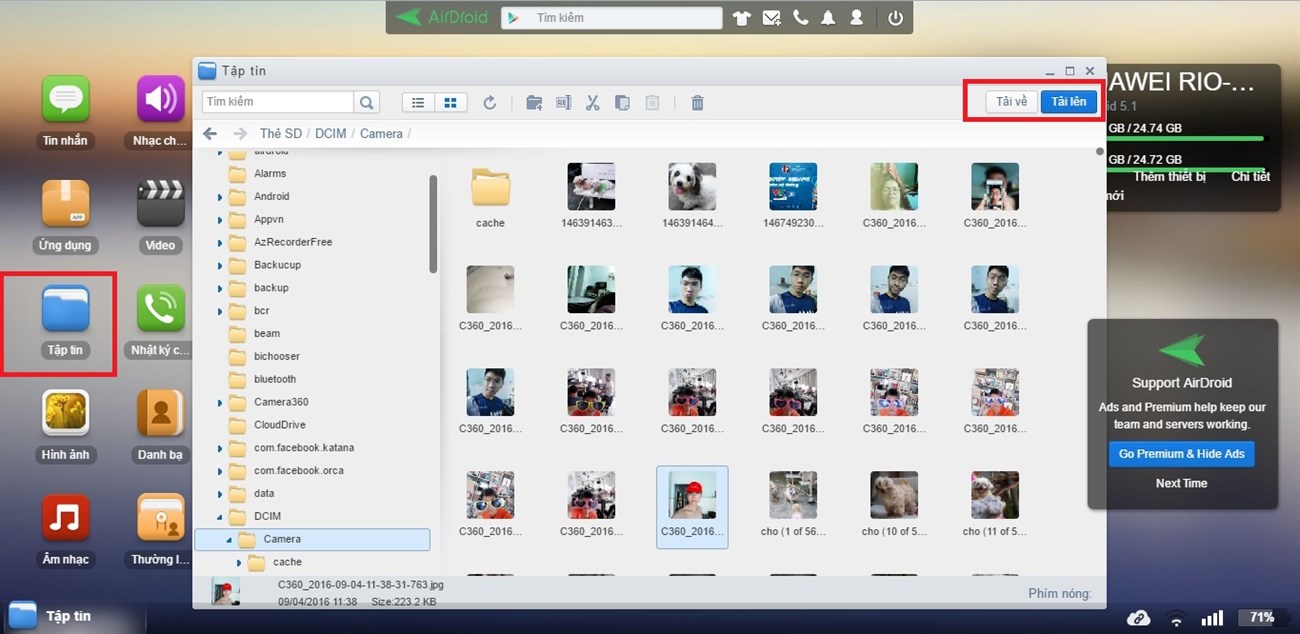Image resolution: width=1300 pixels, height=634 pixels.
Task: Select the white dog photo thumbnail
Action: point(692,187)
